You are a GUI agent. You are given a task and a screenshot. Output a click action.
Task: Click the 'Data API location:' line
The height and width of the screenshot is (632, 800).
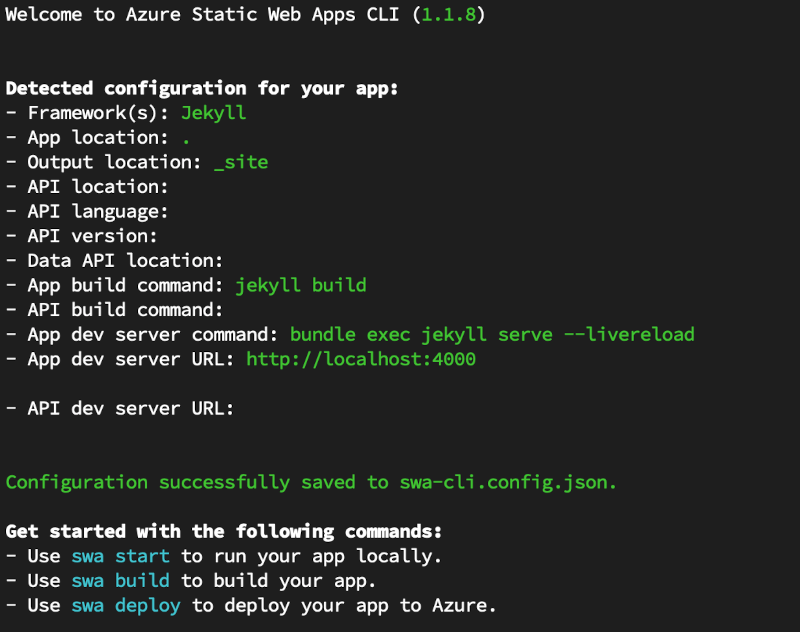pos(114,261)
